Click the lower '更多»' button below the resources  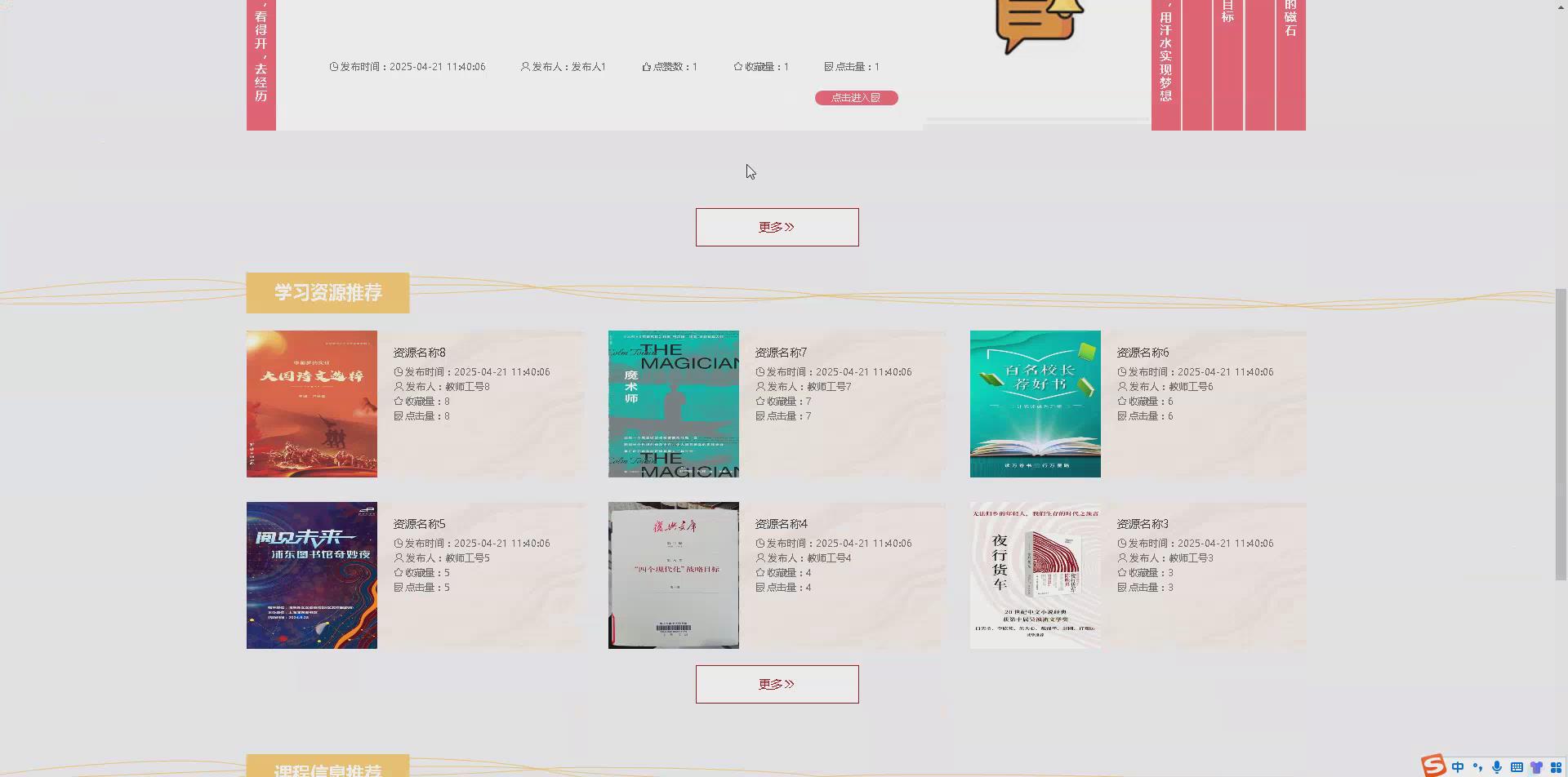pyautogui.click(x=777, y=684)
